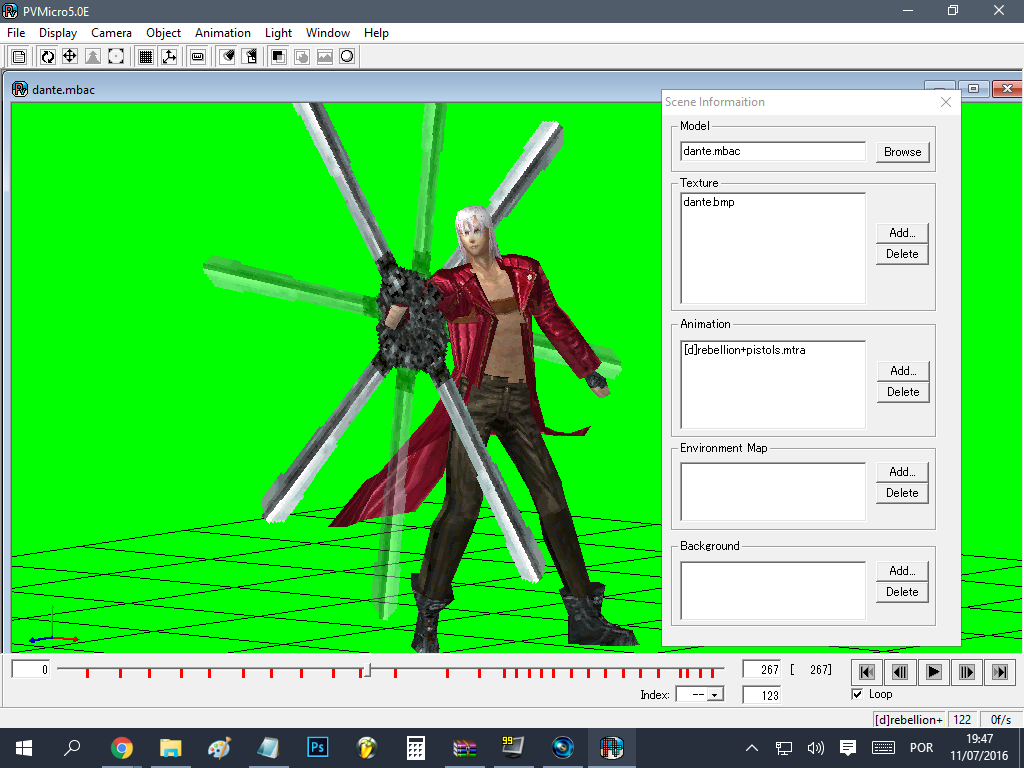Screen dimensions: 1024x768
Task: Open the File menu
Action: coord(16,33)
